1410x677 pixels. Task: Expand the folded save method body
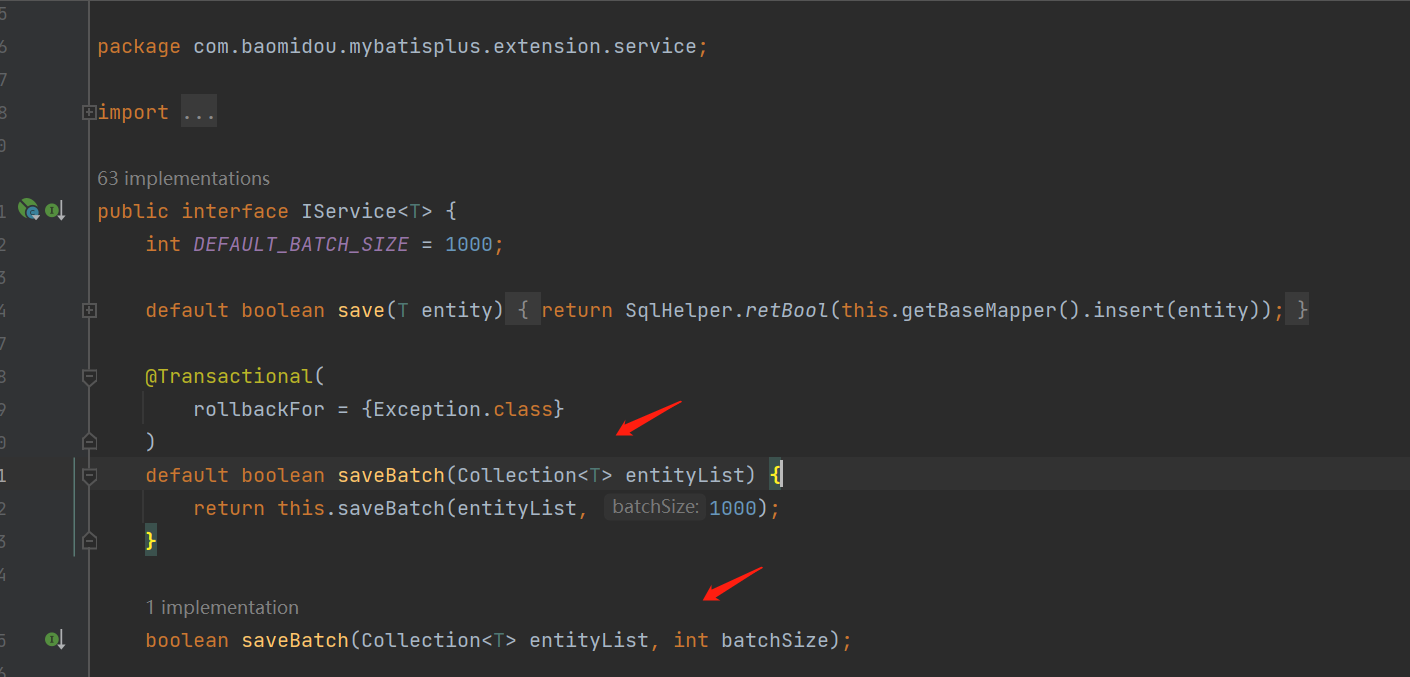click(x=89, y=311)
